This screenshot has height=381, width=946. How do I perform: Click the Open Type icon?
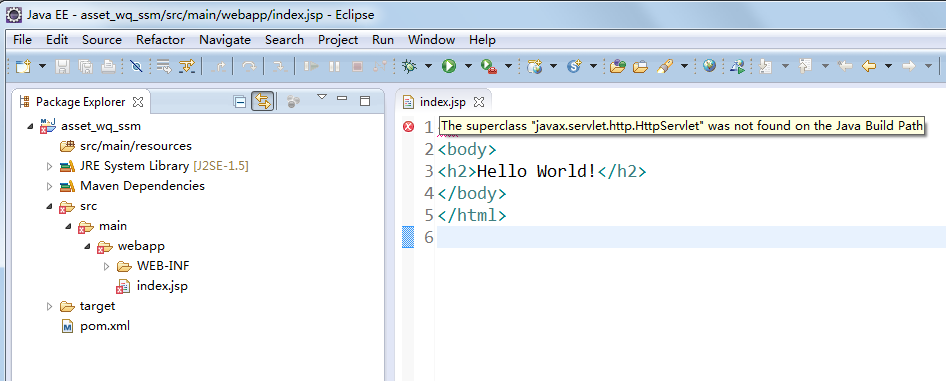tap(617, 66)
